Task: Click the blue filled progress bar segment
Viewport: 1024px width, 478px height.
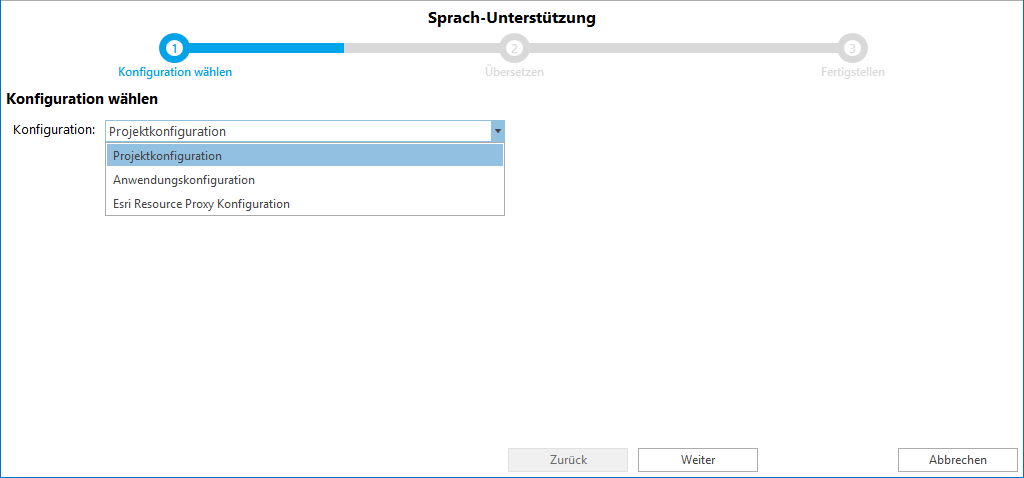Action: point(265,48)
